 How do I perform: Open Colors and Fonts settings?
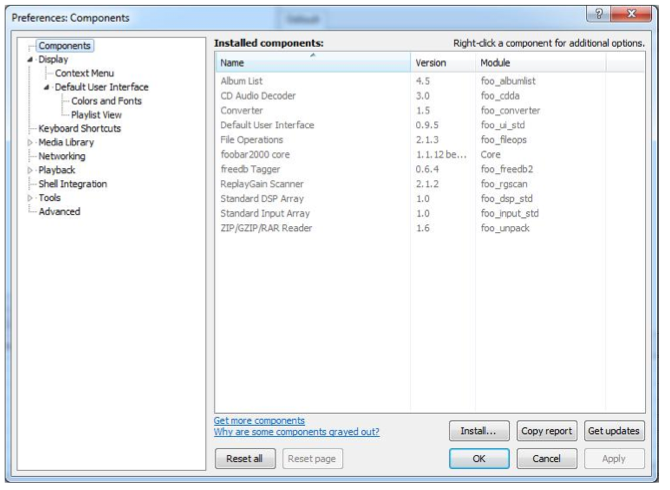click(x=106, y=101)
